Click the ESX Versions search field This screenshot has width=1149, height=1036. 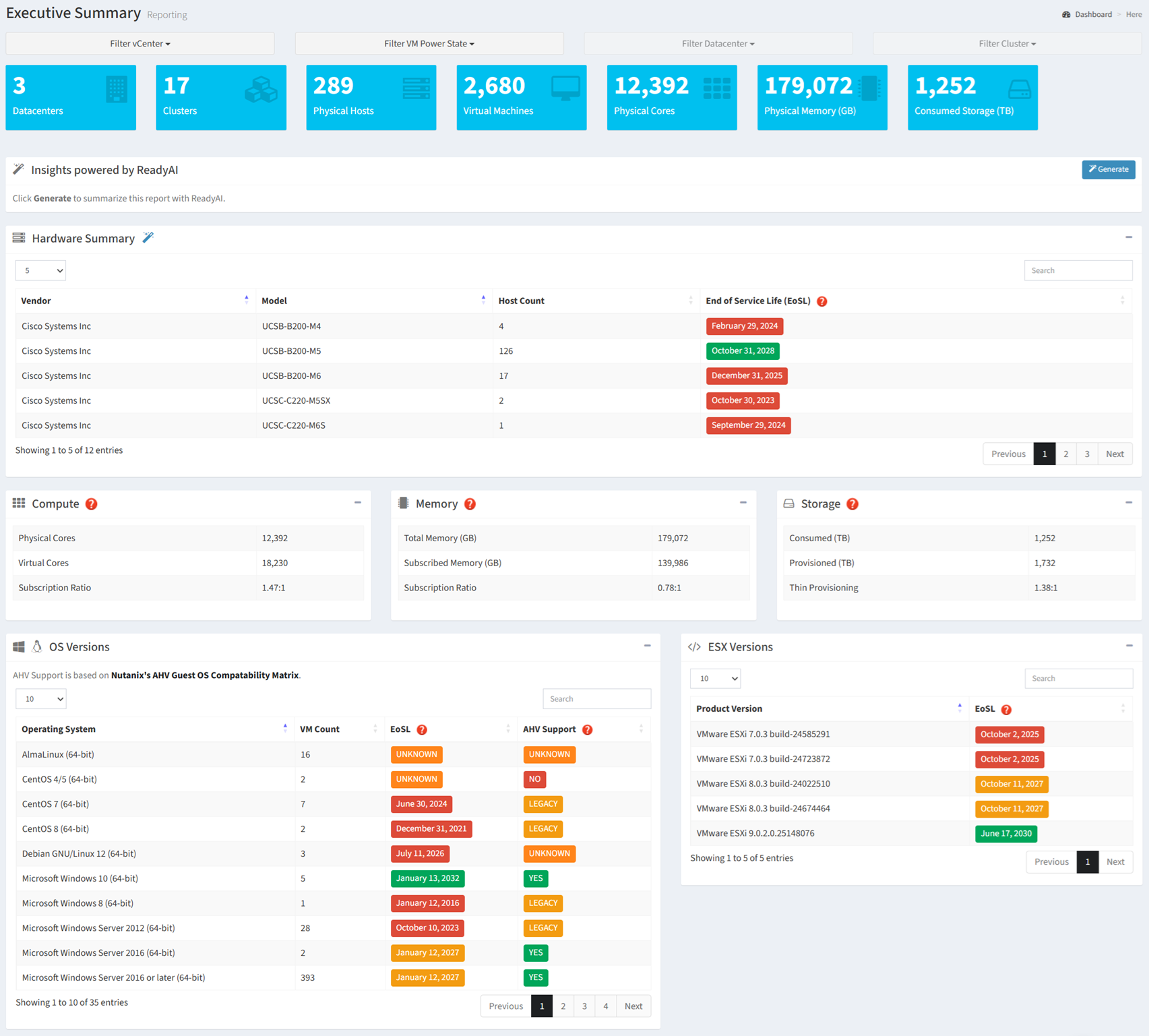click(x=1078, y=678)
